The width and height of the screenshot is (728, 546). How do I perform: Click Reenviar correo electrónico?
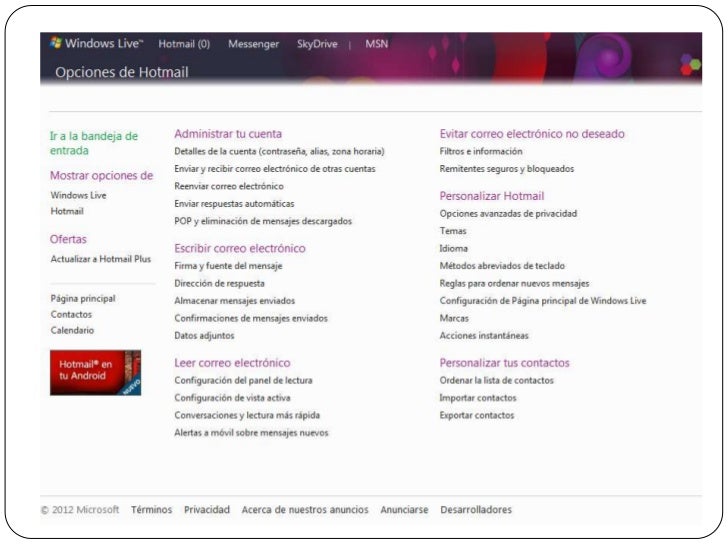point(229,186)
